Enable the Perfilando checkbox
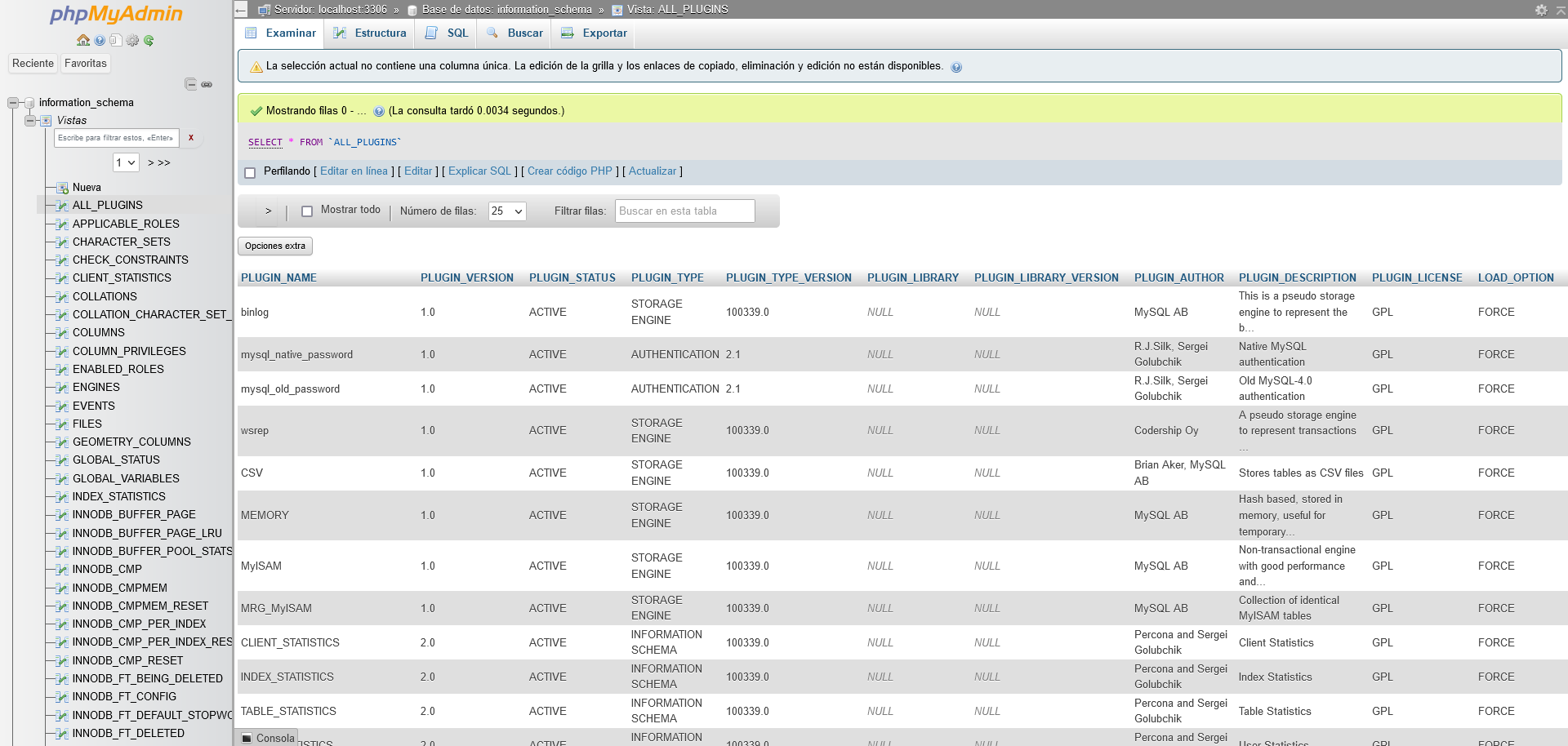The image size is (1568, 746). click(x=250, y=172)
